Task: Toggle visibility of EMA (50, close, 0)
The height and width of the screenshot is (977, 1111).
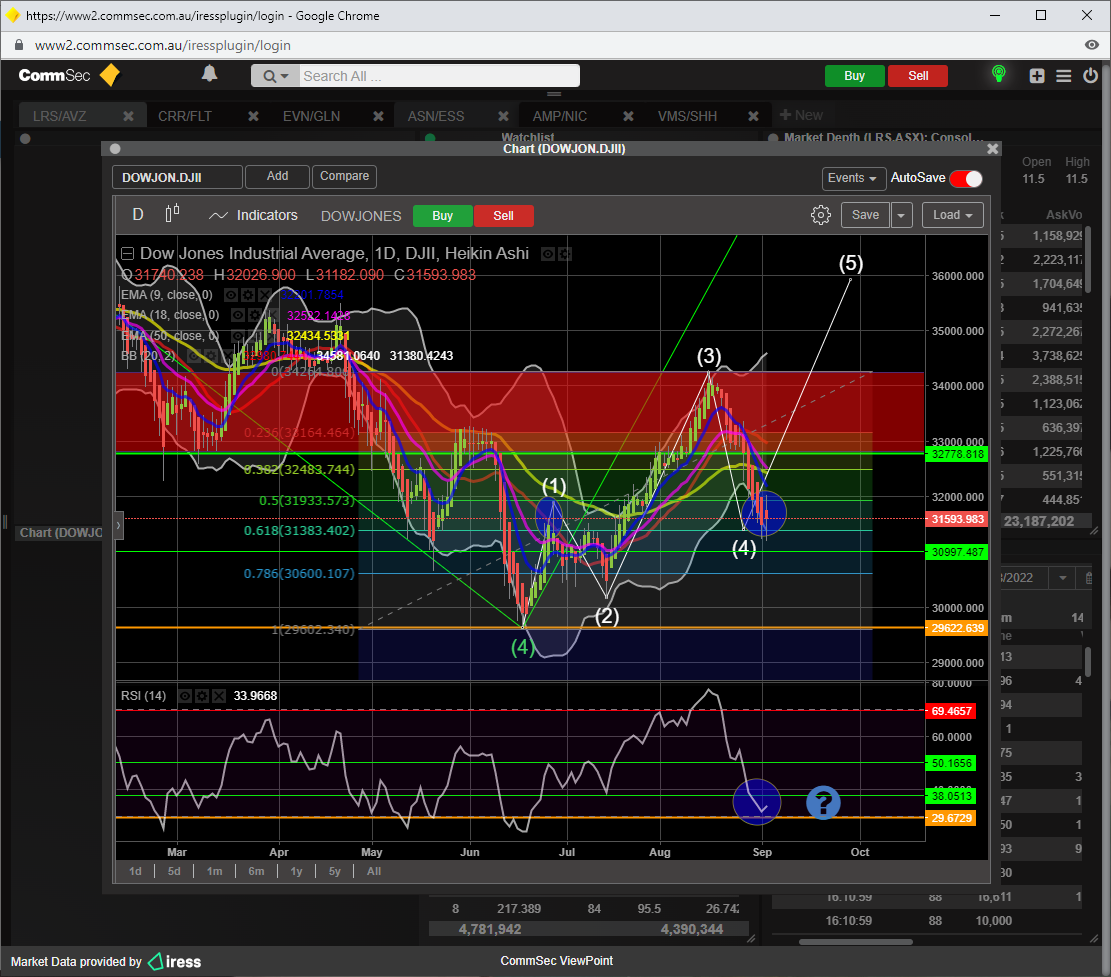Action: pyautogui.click(x=238, y=335)
